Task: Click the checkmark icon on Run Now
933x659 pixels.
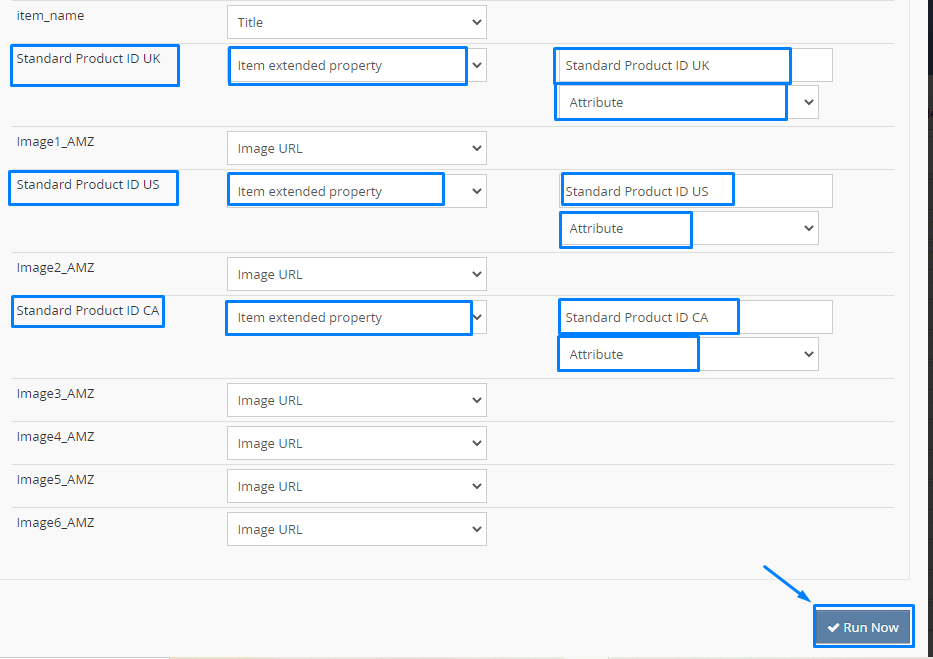Action: tap(833, 627)
